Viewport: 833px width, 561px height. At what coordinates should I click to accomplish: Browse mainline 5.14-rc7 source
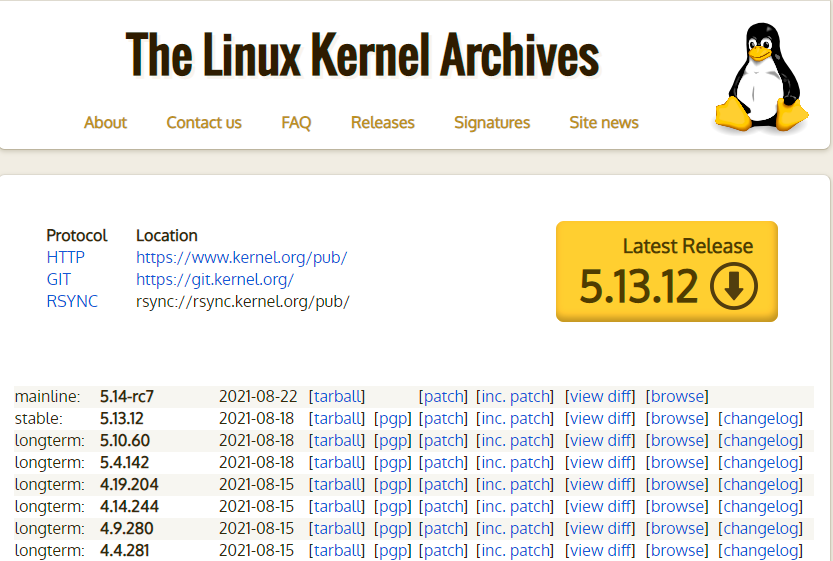click(677, 396)
